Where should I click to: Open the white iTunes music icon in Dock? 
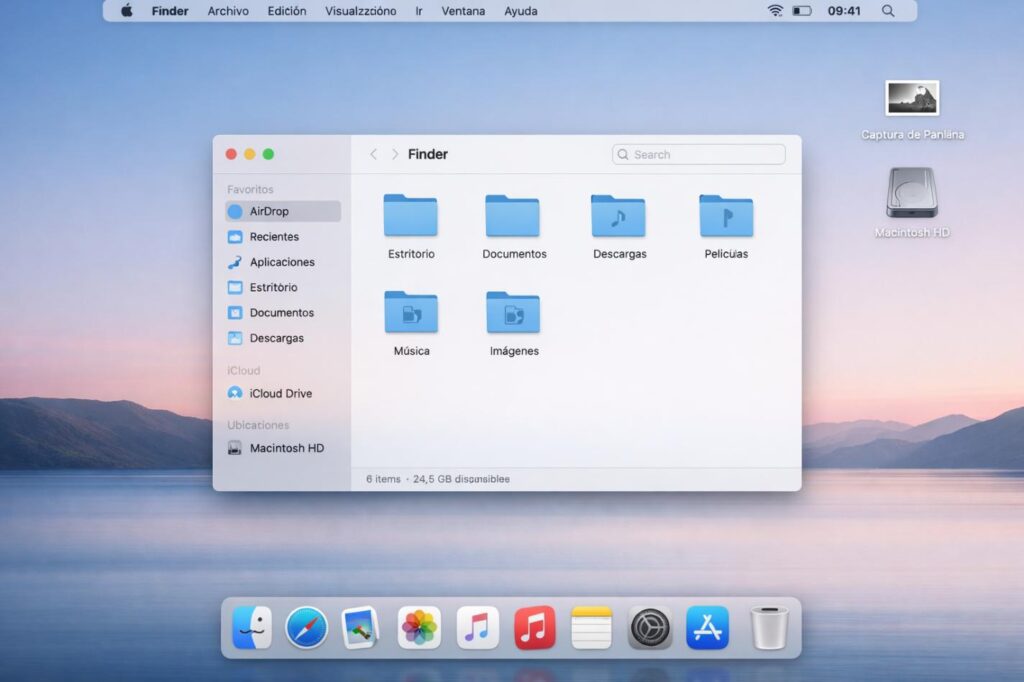477,628
